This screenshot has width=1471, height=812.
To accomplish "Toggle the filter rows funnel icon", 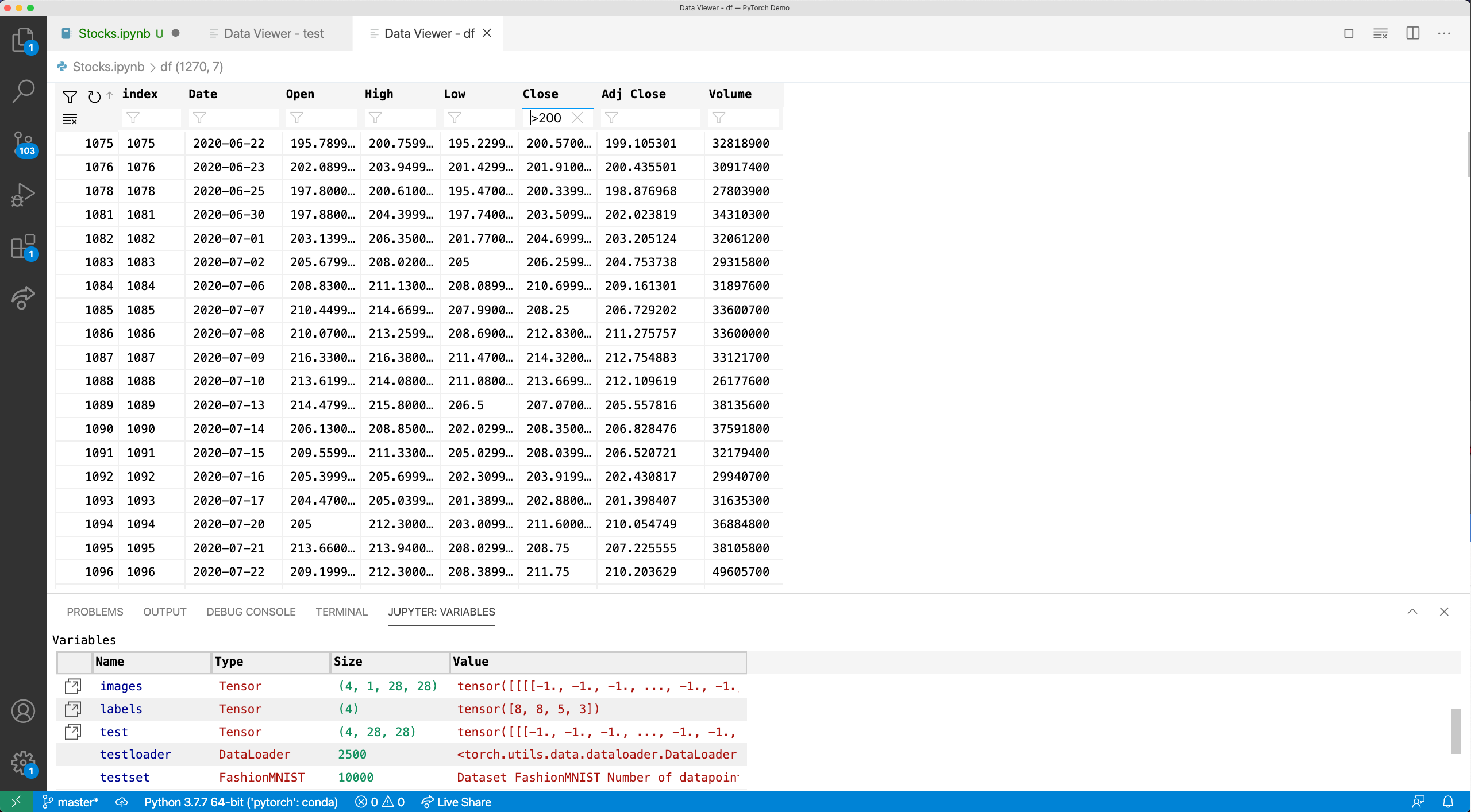I will coord(70,96).
